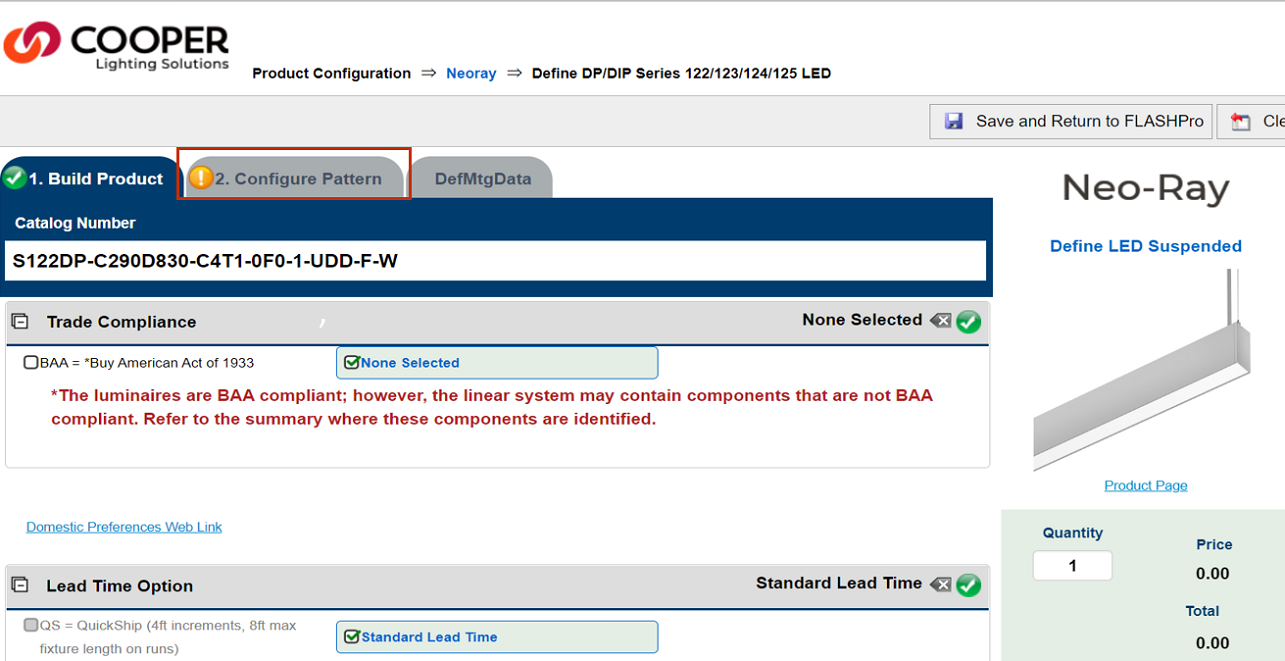1285x661 pixels.
Task: Click the floppy disk save icon
Action: pos(953,121)
